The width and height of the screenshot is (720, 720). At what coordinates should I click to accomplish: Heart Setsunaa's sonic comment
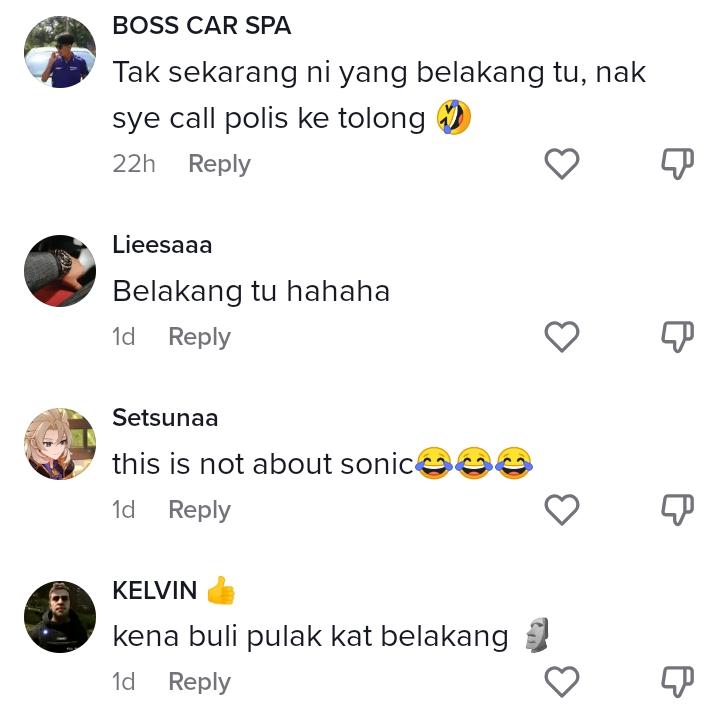point(562,510)
